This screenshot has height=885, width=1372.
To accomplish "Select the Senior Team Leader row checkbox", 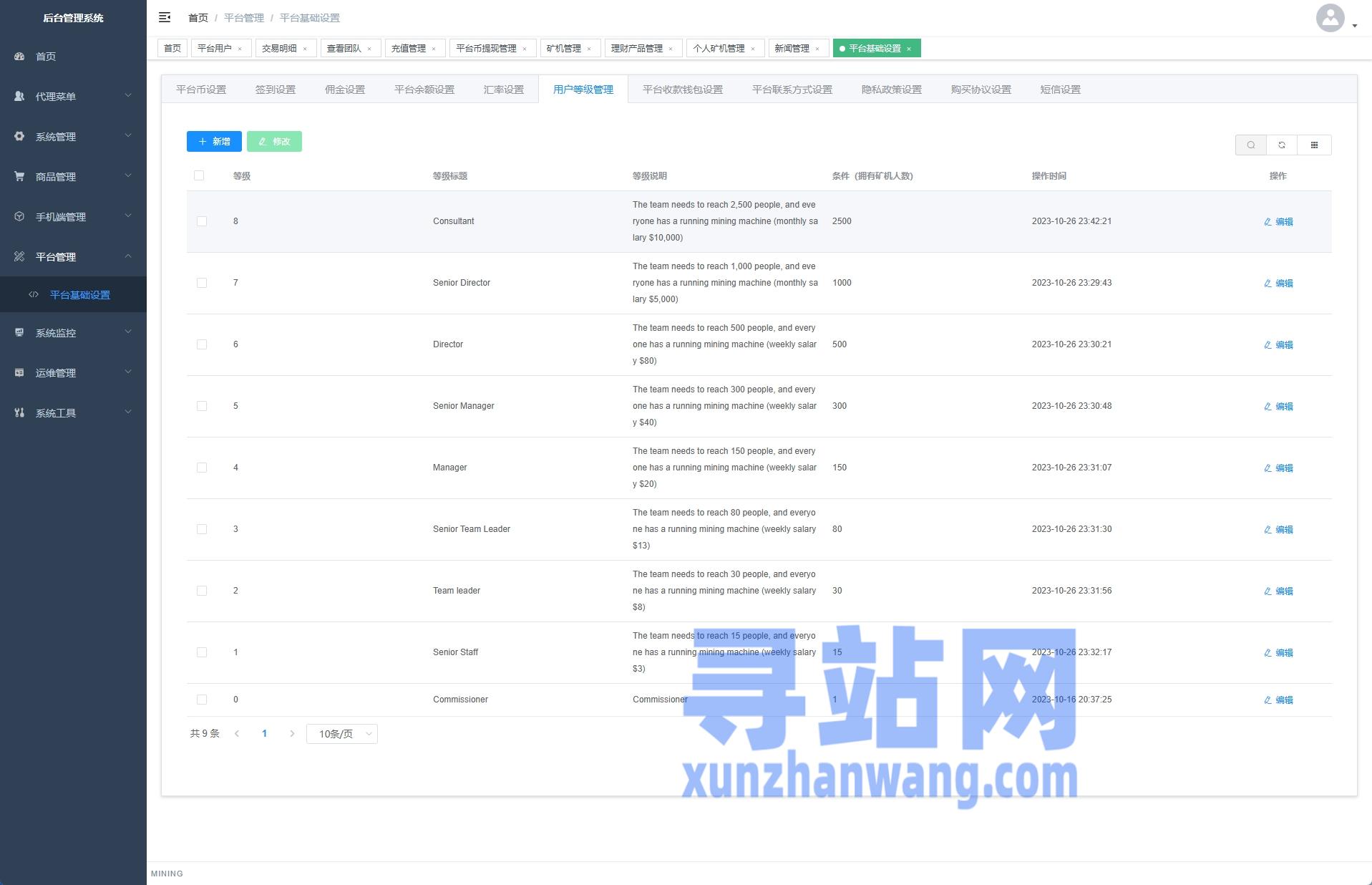I will click(x=202, y=529).
